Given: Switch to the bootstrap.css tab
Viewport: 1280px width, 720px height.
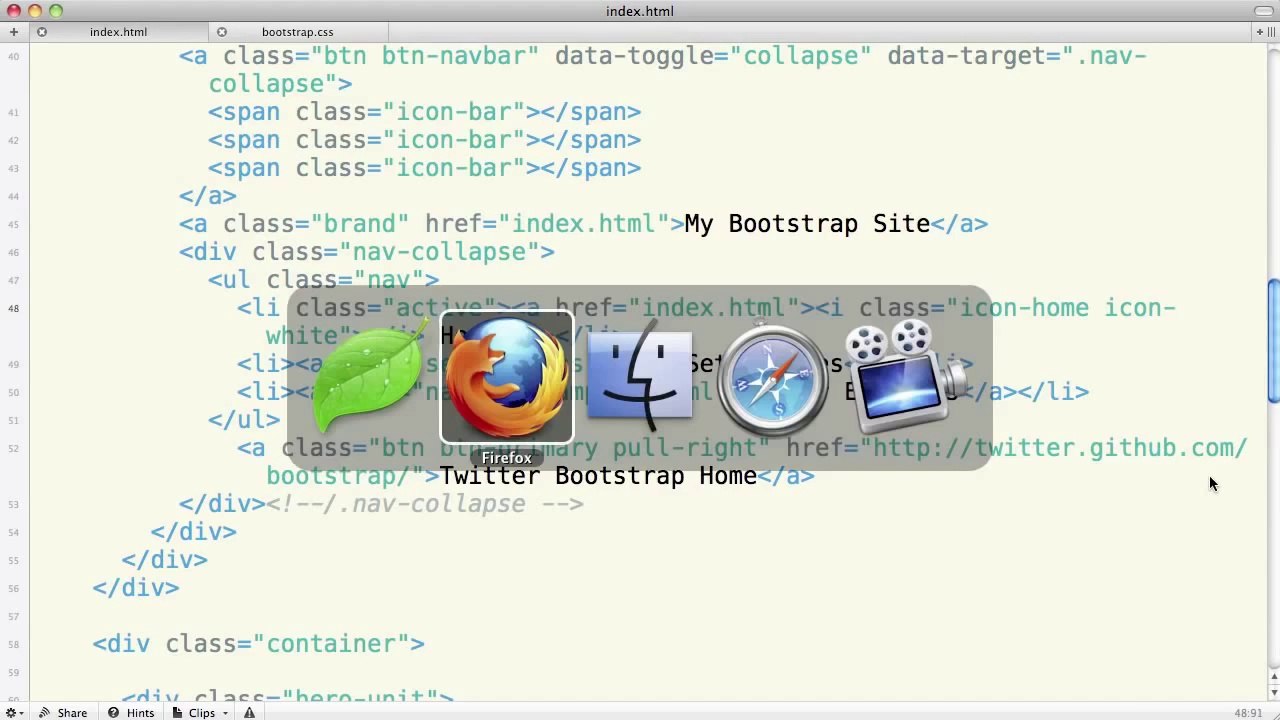Looking at the screenshot, I should (297, 32).
